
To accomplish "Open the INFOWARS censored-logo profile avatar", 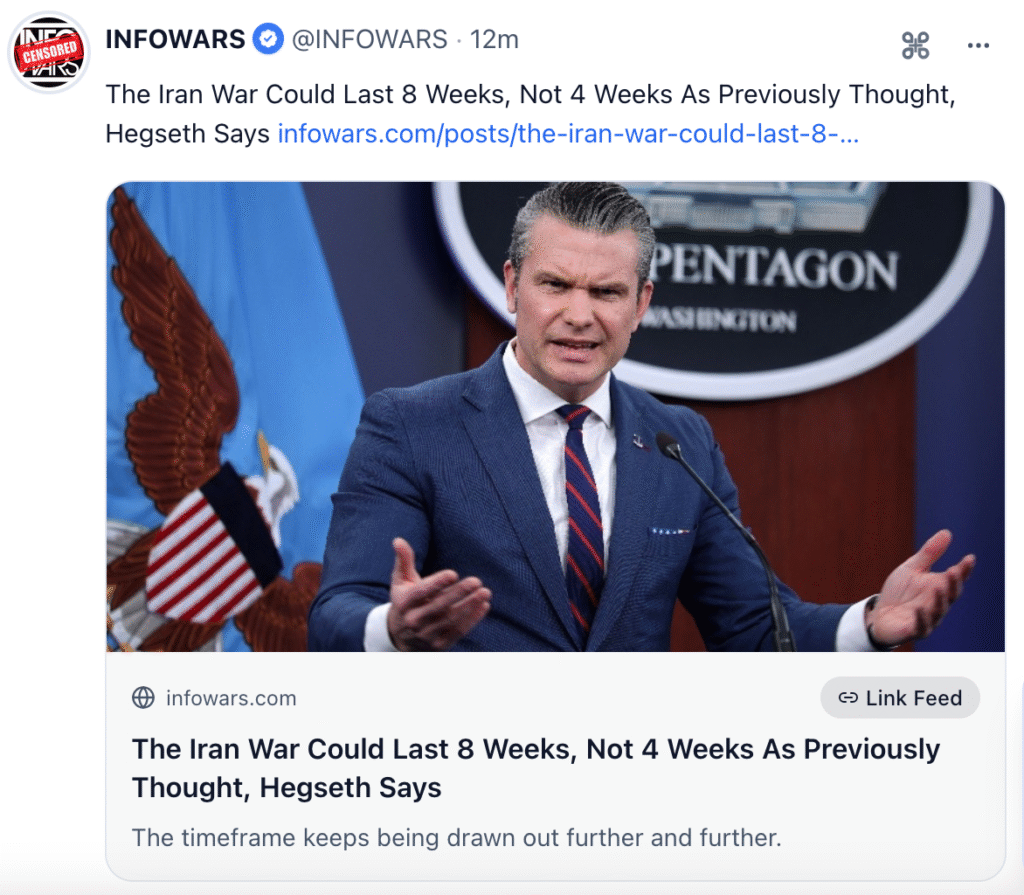I will pos(48,52).
